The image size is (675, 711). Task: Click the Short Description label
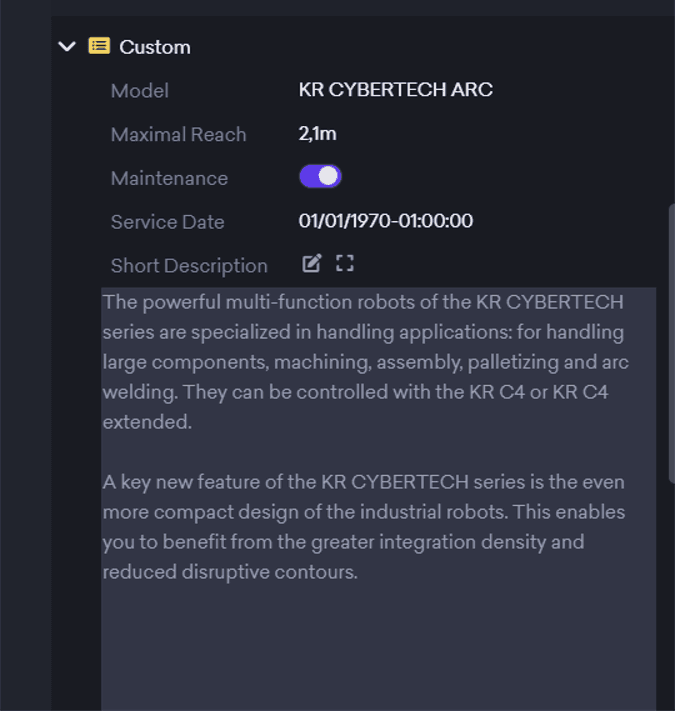[189, 266]
